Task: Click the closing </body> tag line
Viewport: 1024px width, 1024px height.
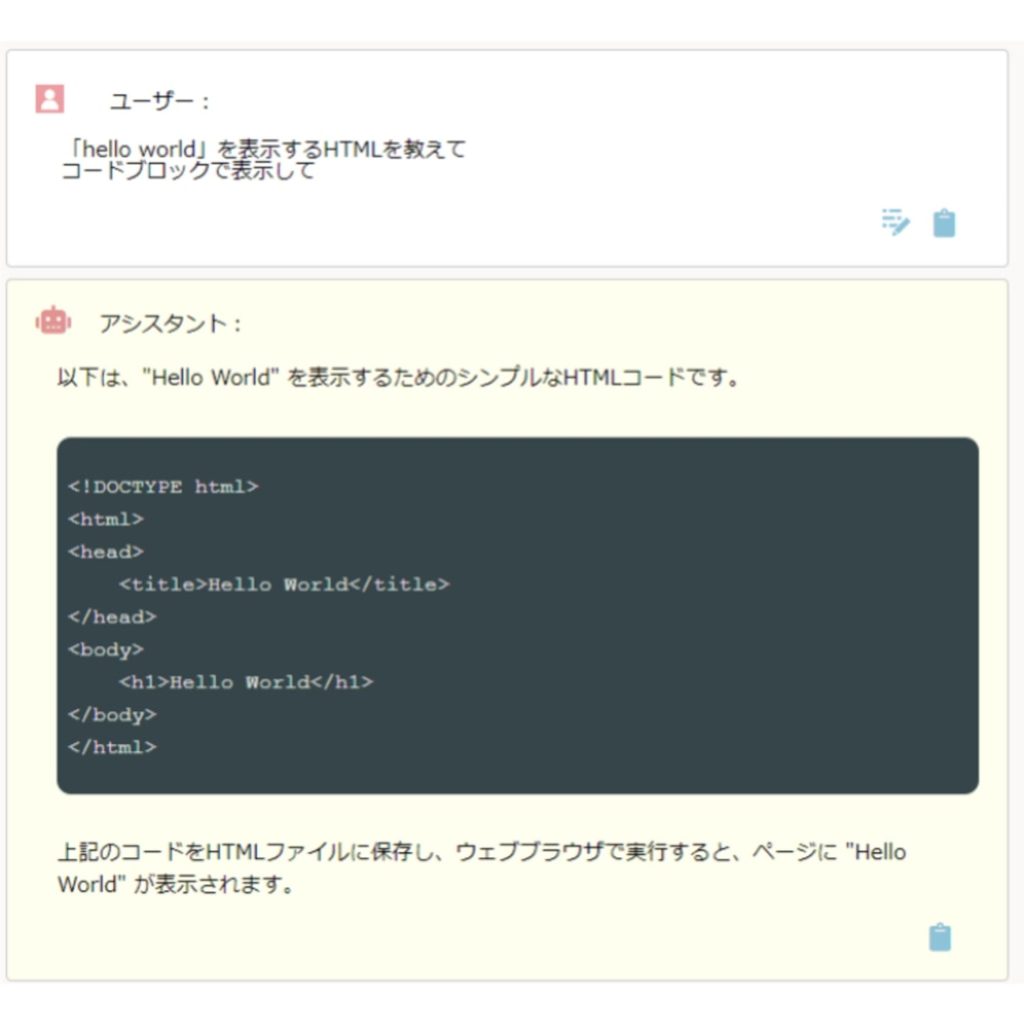Action: (112, 715)
